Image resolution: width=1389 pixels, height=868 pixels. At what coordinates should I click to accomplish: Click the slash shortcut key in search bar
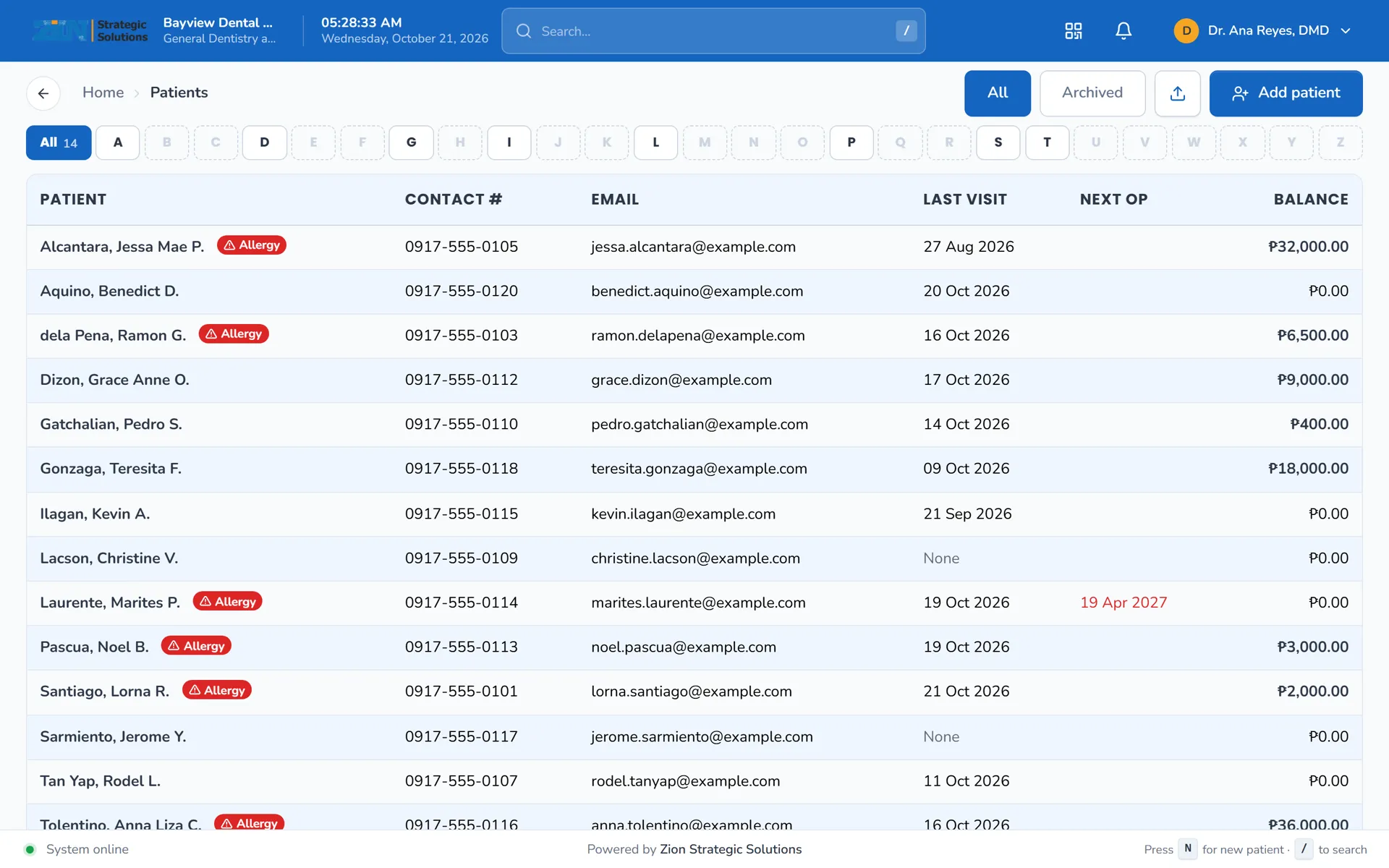pyautogui.click(x=906, y=30)
